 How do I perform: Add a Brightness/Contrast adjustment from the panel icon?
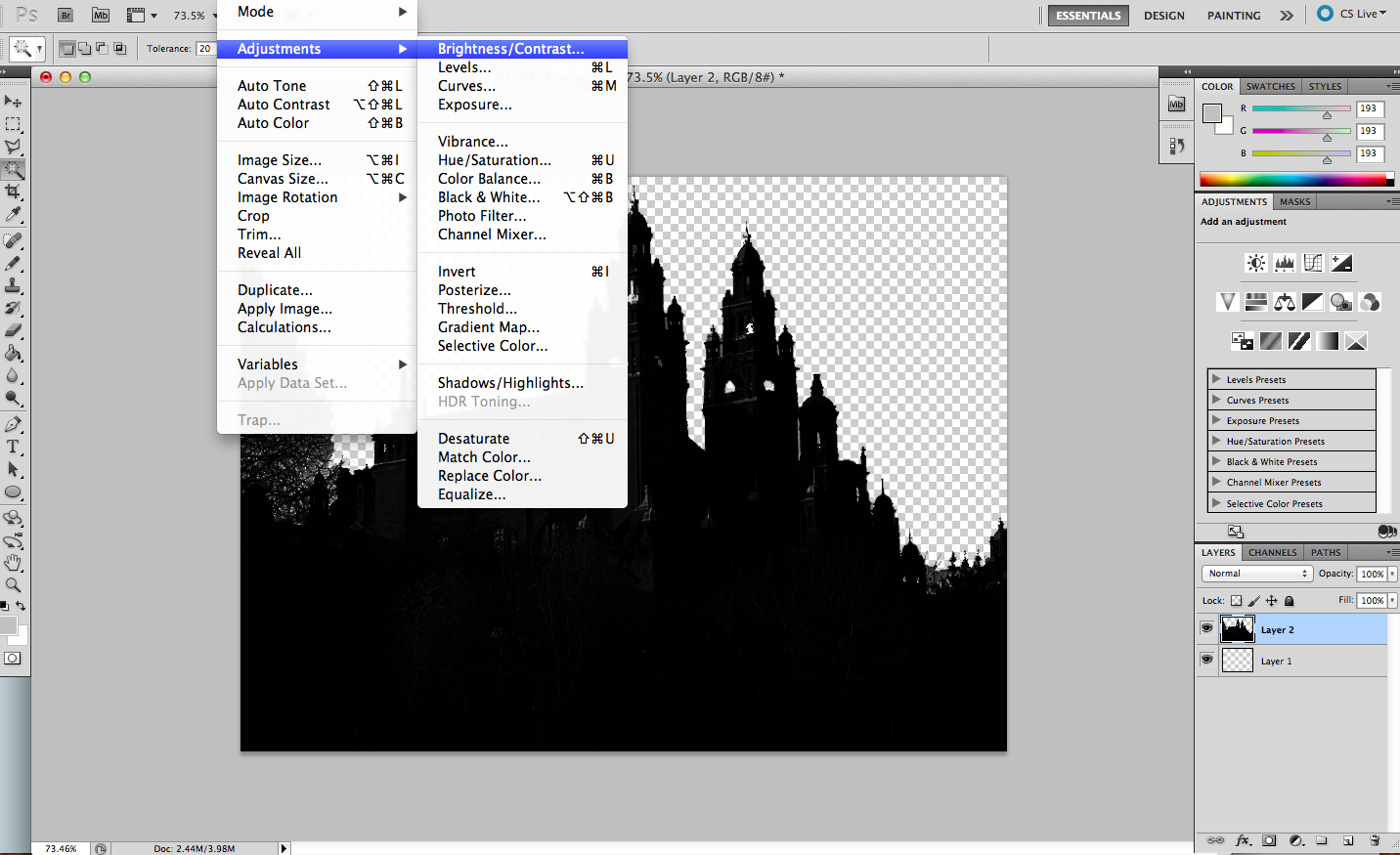point(1256,263)
